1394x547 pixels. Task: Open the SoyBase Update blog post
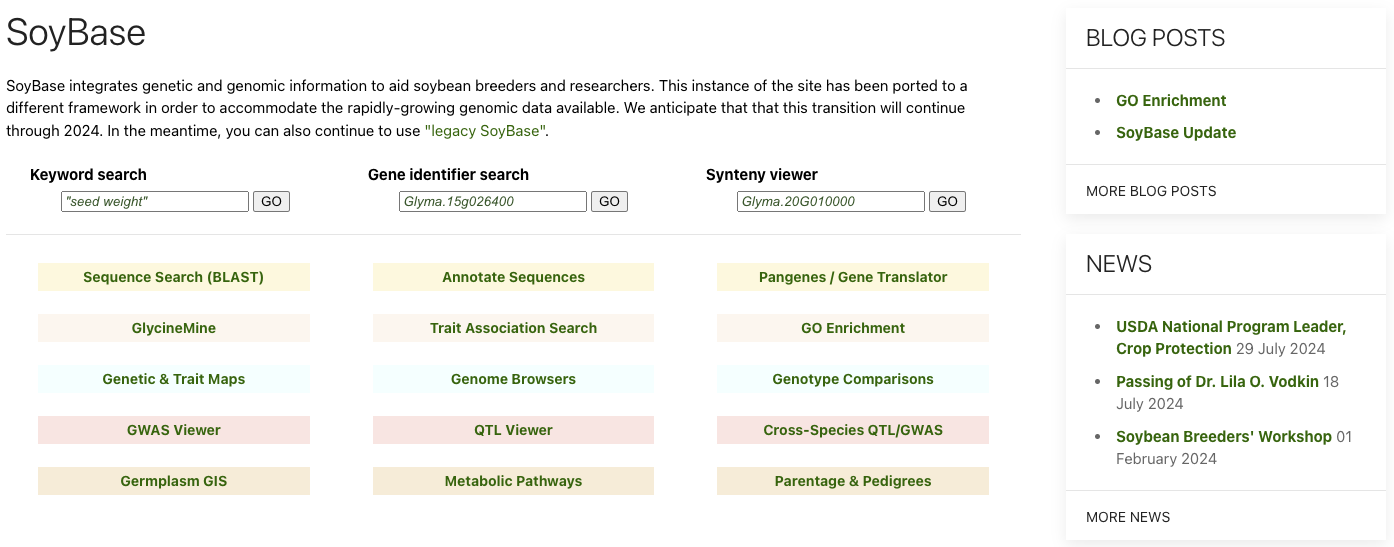click(x=1176, y=132)
